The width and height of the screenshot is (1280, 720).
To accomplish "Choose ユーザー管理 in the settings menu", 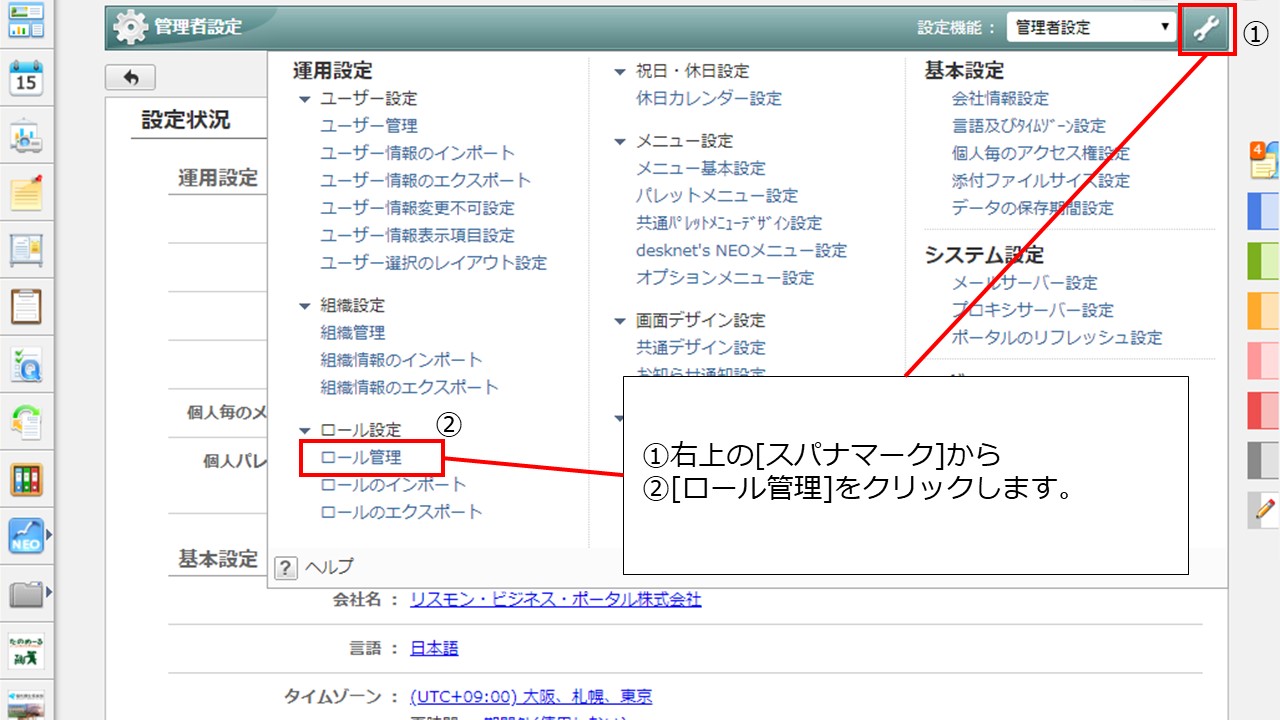I will click(x=369, y=126).
